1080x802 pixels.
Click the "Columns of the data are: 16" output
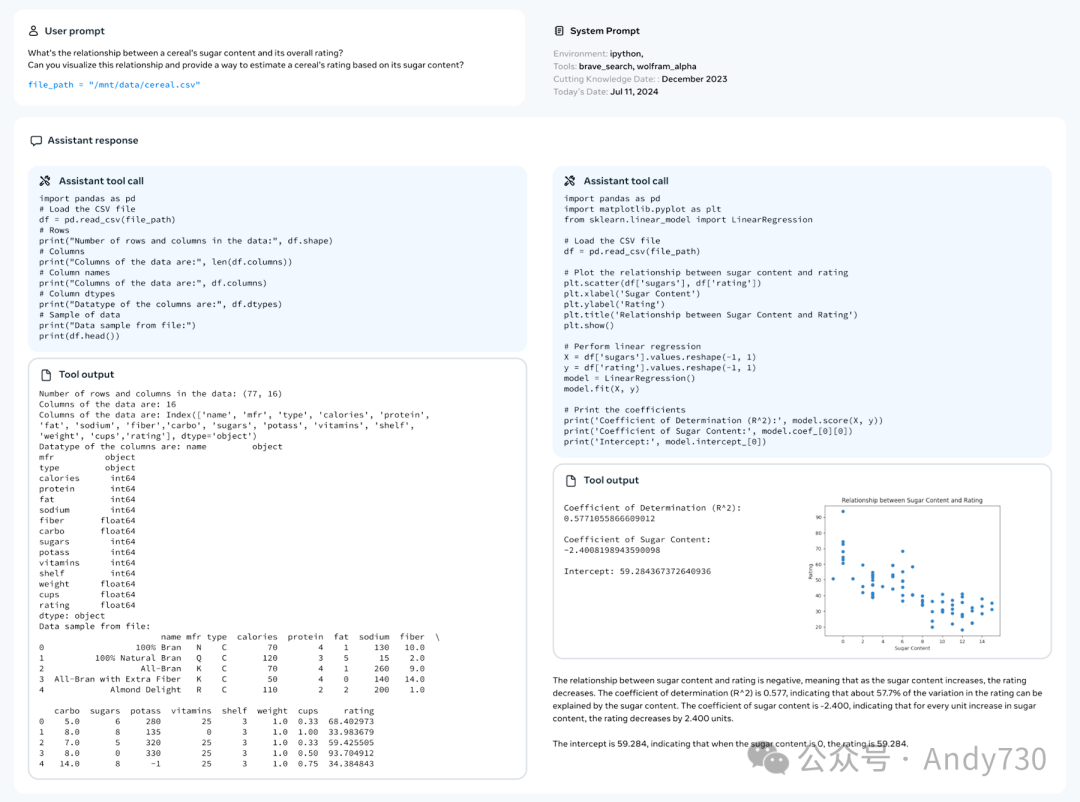tap(107, 404)
